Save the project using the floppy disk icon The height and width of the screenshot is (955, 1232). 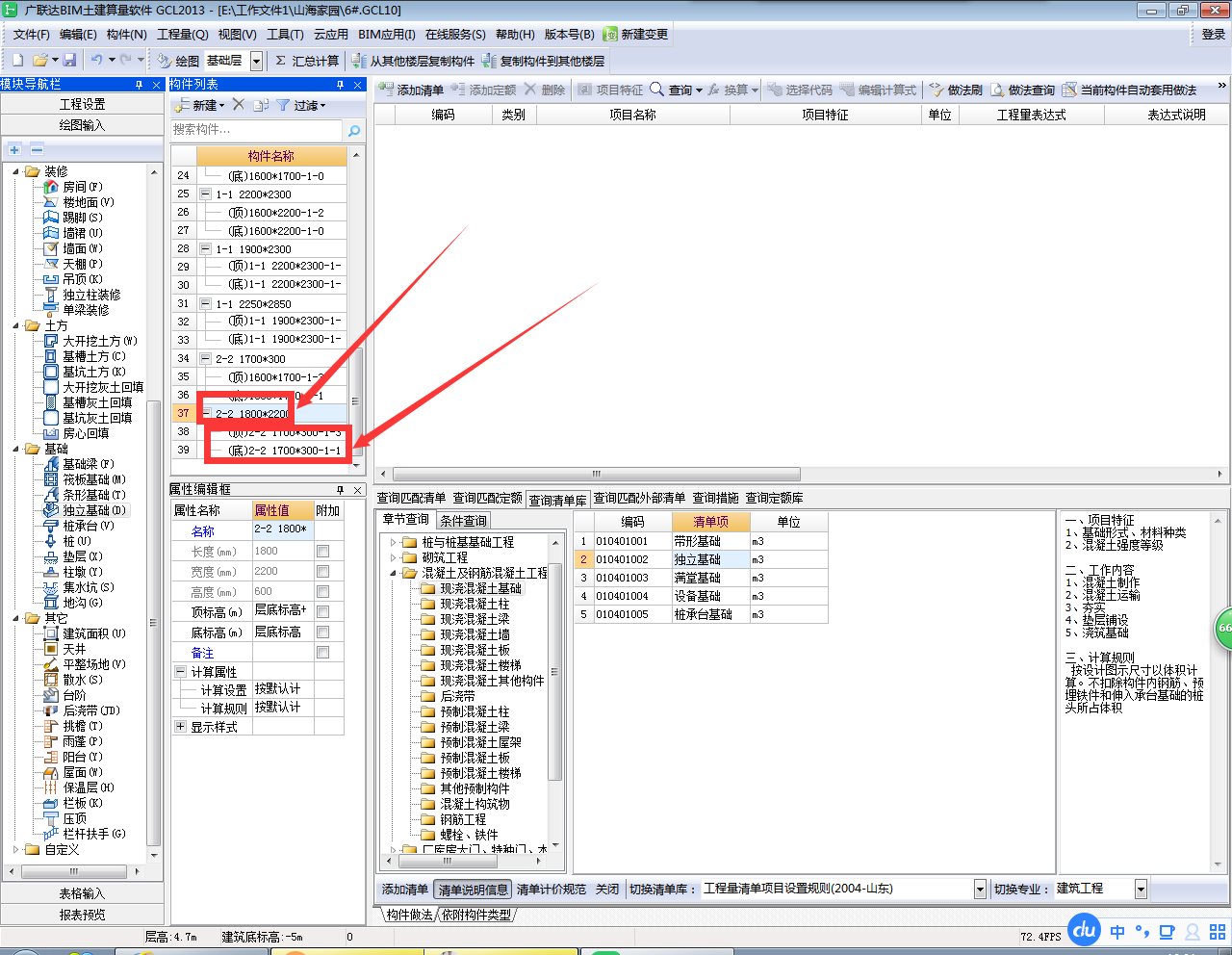[68, 60]
